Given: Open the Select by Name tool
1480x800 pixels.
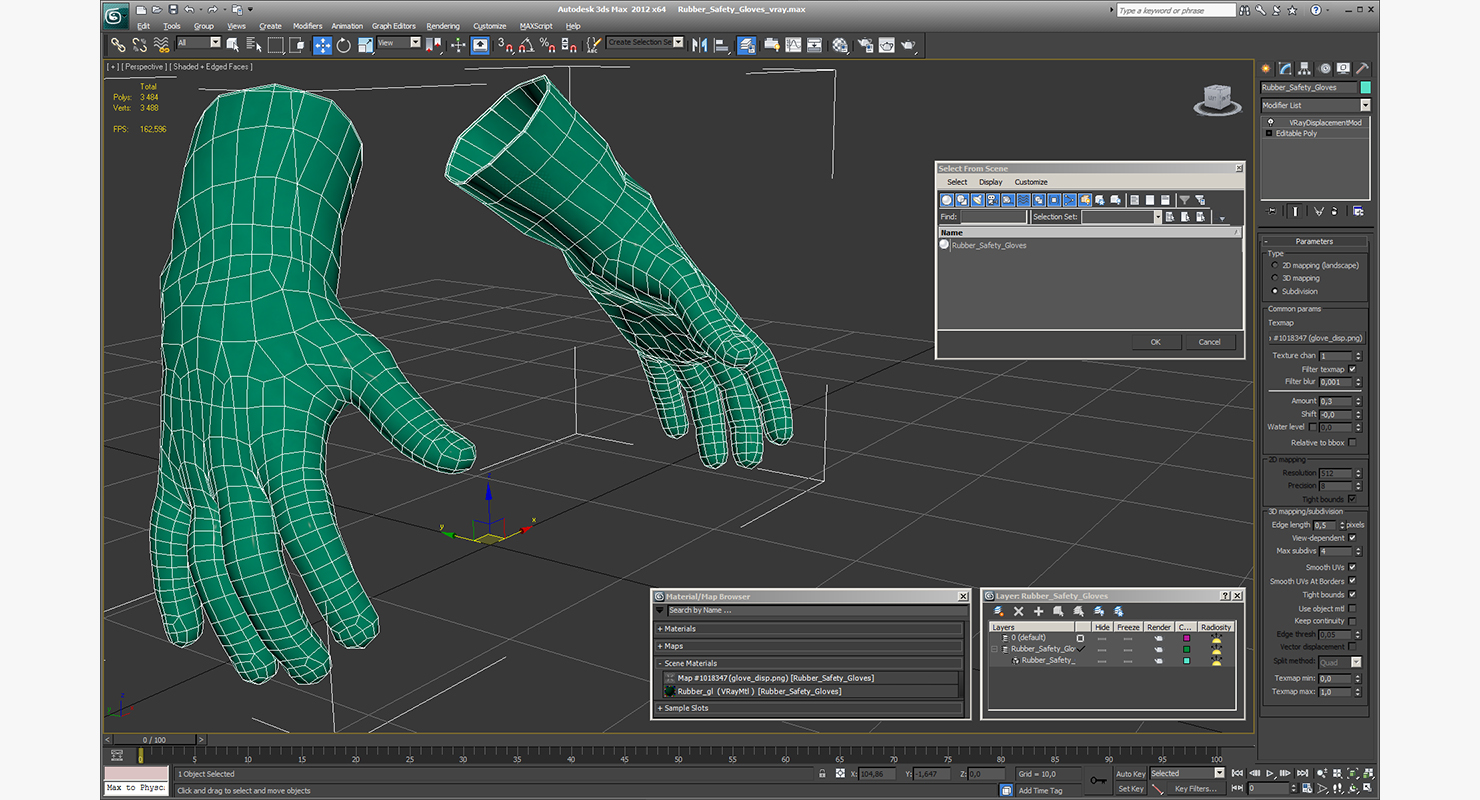Looking at the screenshot, I should click(253, 44).
